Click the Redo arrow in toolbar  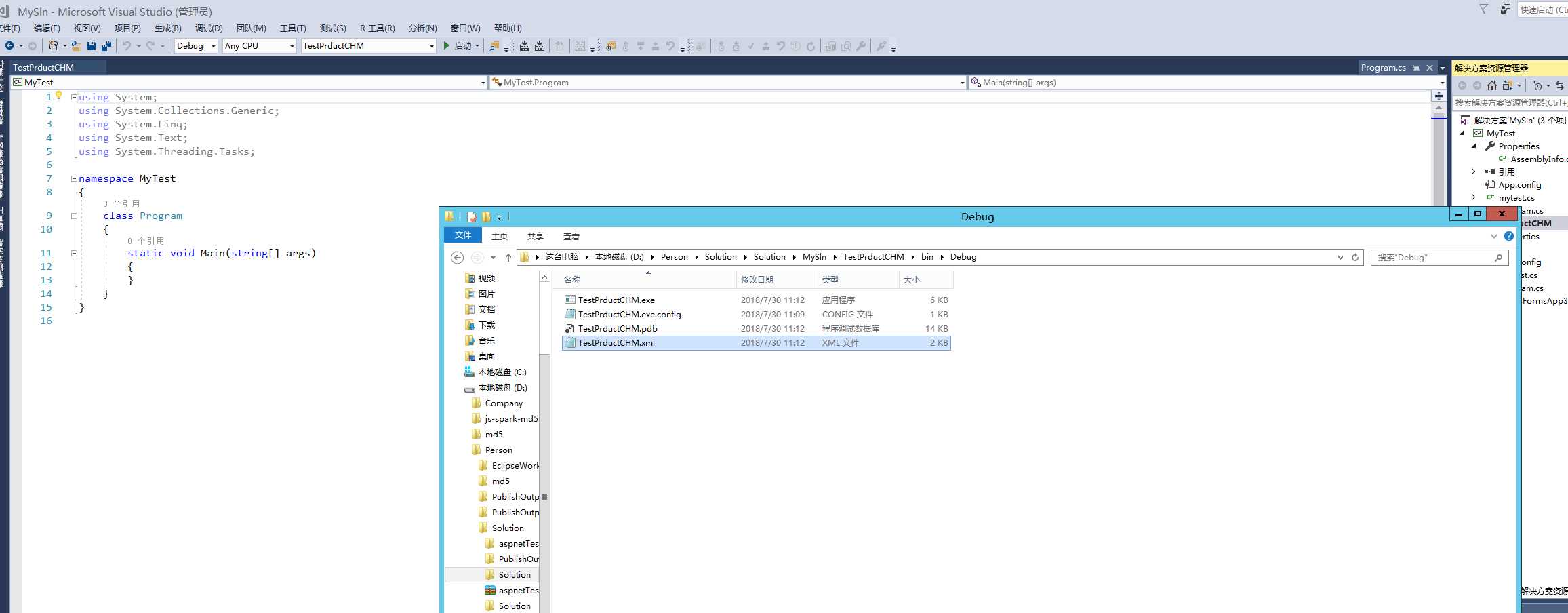click(x=150, y=46)
